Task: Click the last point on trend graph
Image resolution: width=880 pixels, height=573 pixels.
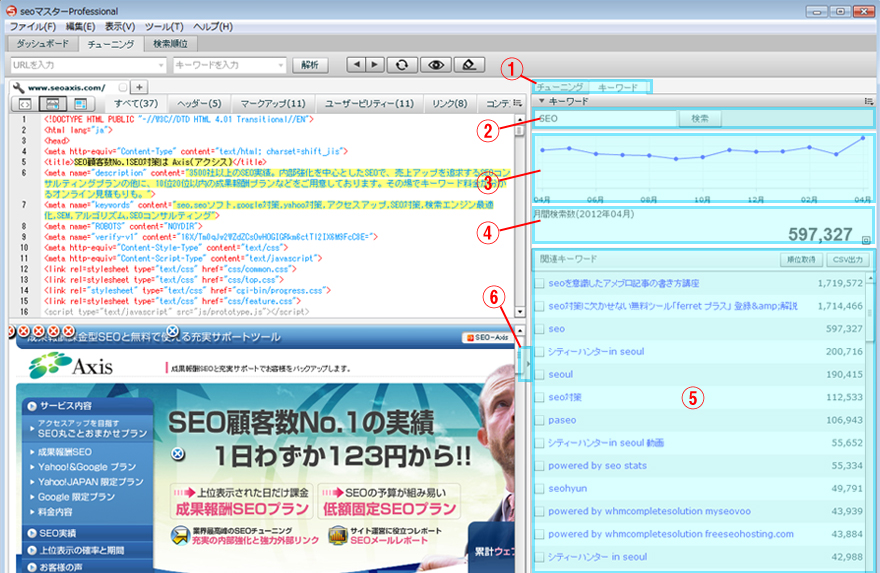Action: click(x=863, y=137)
